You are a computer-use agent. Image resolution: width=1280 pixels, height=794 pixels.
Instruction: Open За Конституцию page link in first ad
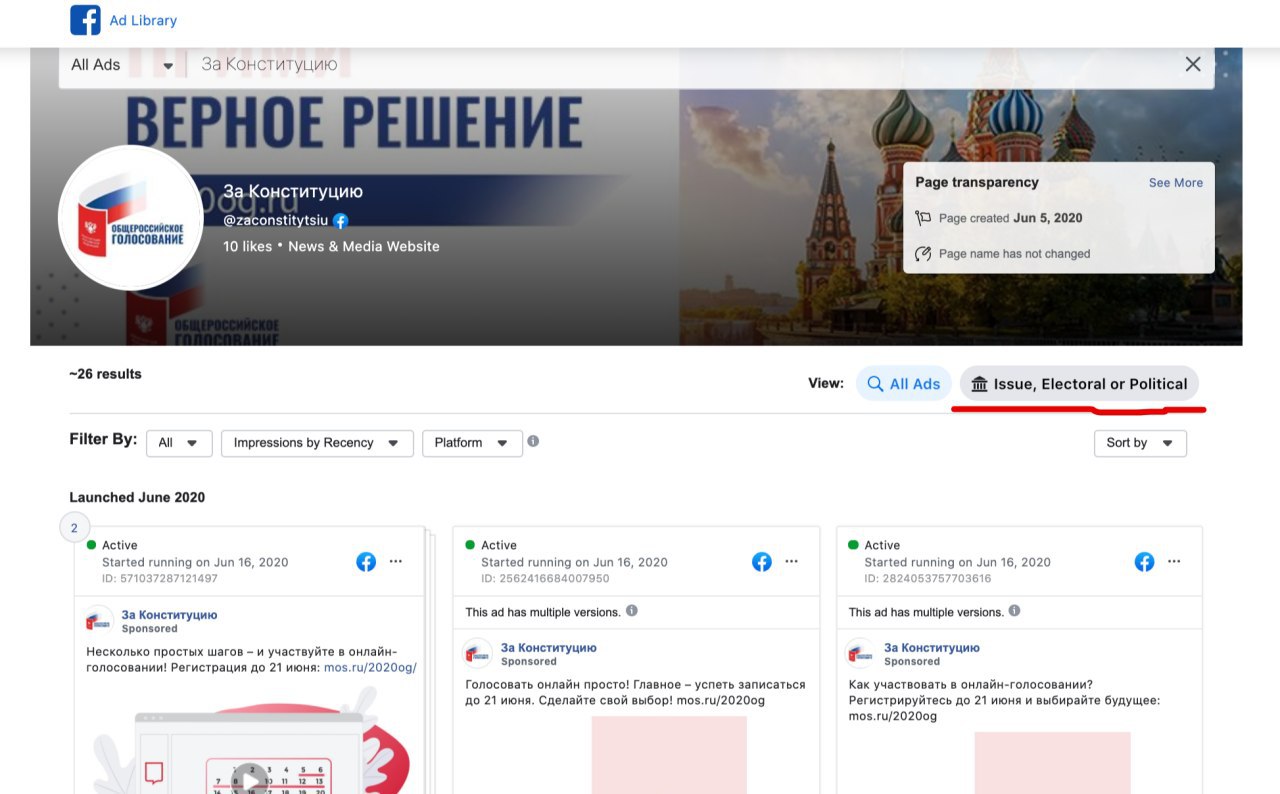(x=169, y=615)
